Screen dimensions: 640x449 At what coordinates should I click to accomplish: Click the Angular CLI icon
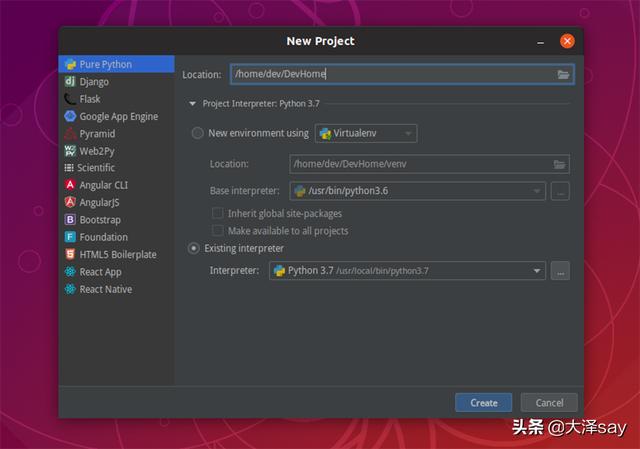pos(70,185)
